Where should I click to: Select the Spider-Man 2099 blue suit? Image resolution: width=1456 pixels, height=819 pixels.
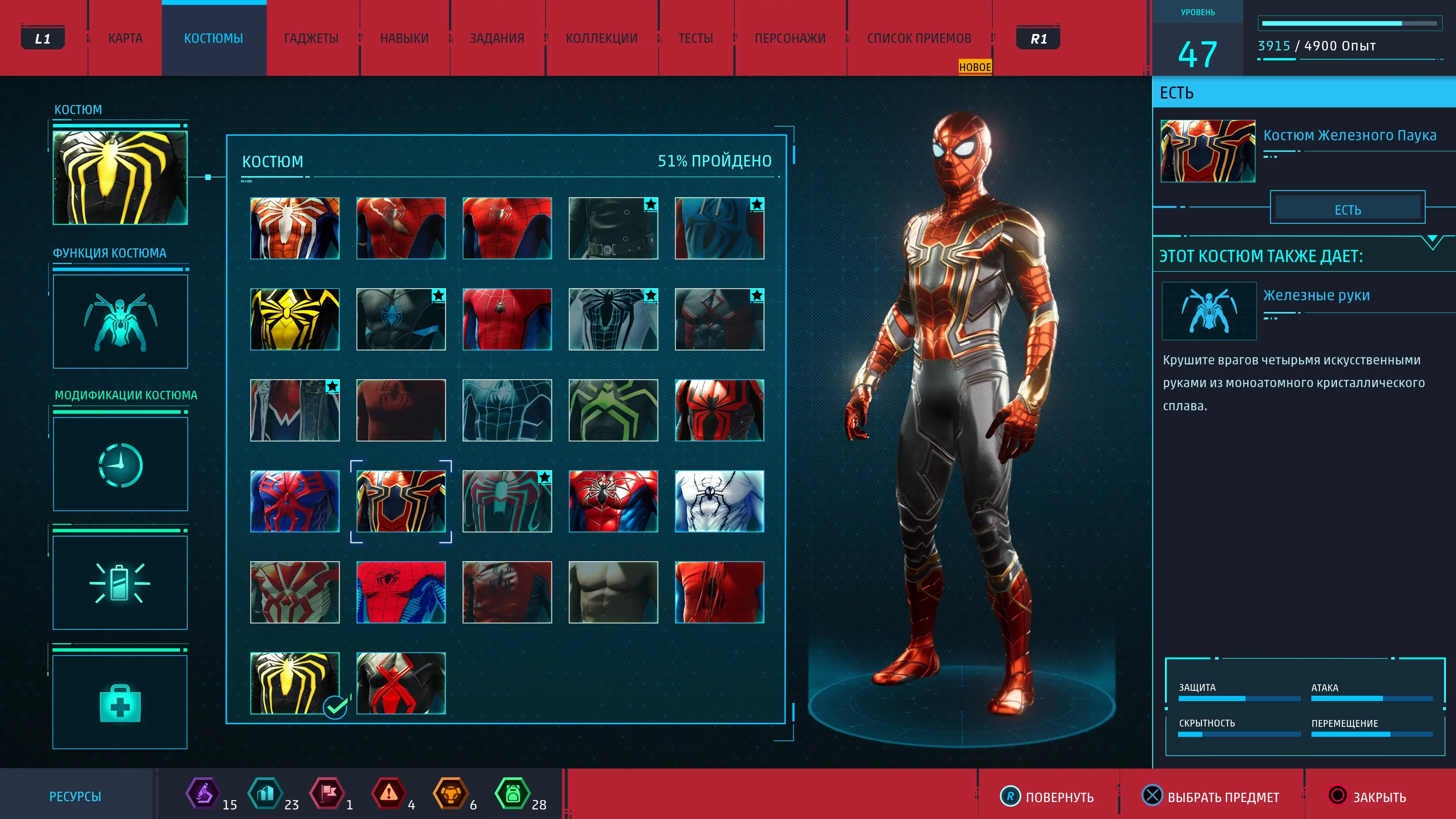pos(295,501)
